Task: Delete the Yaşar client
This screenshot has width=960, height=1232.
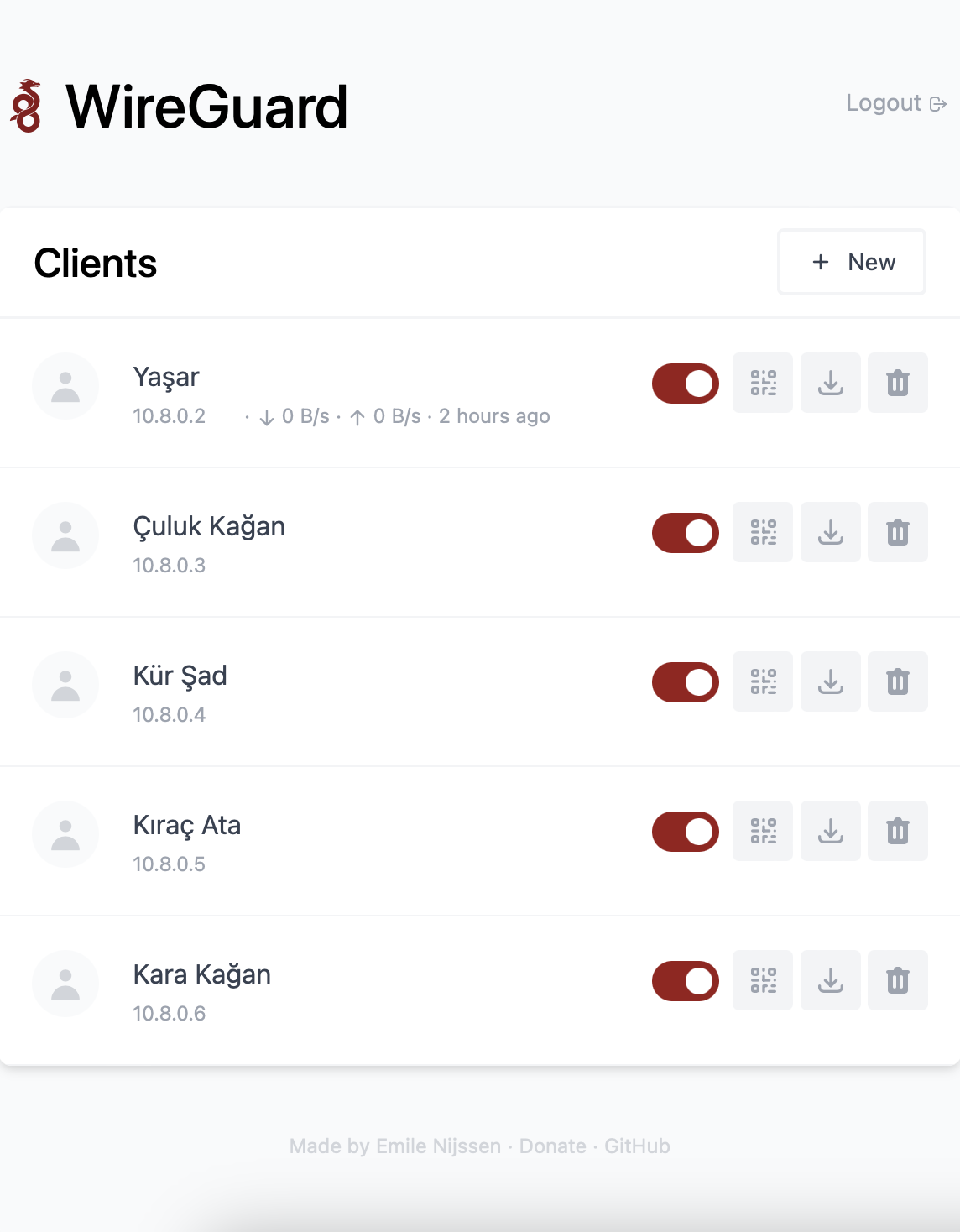Action: pyautogui.click(x=898, y=383)
